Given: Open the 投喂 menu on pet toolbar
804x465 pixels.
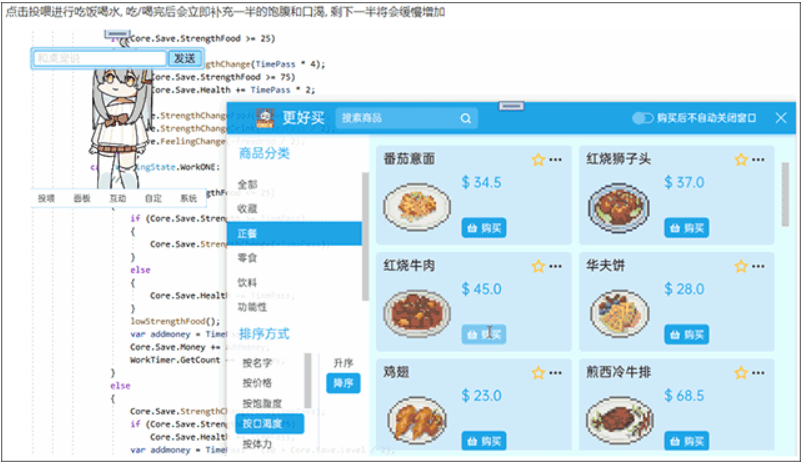Looking at the screenshot, I should [x=47, y=199].
